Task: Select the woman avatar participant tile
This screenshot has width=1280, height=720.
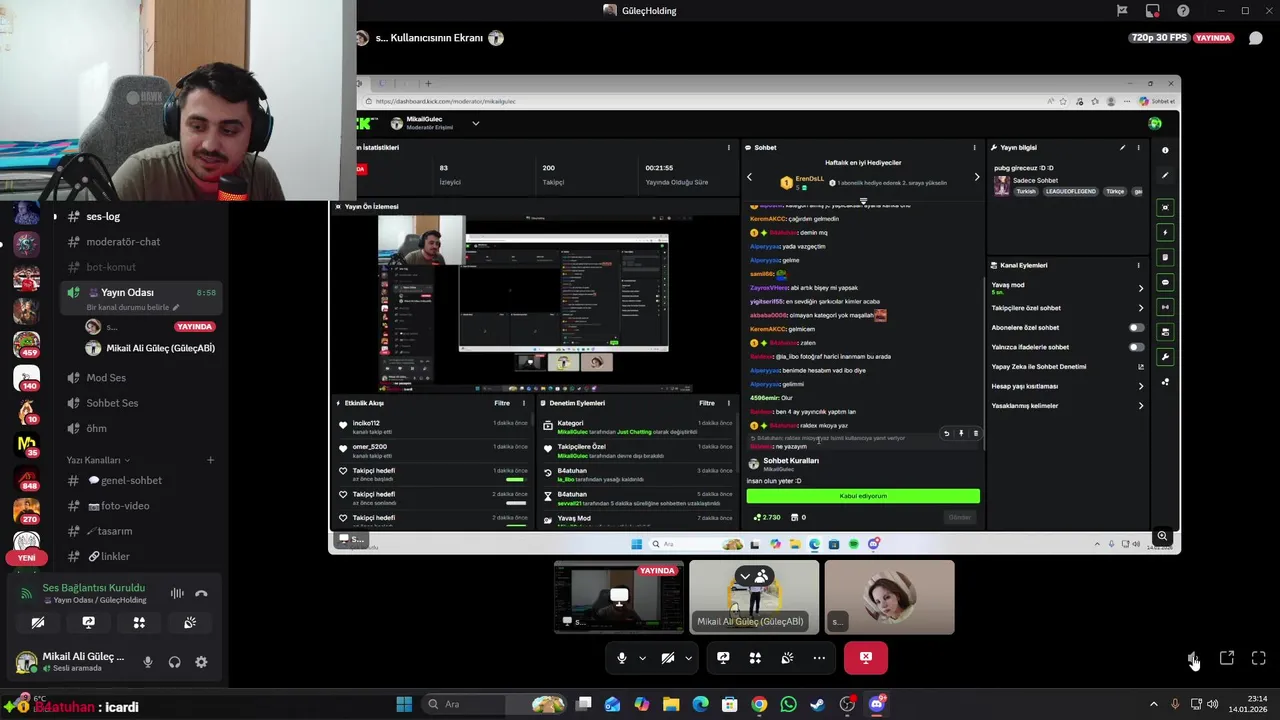Action: pyautogui.click(x=889, y=597)
